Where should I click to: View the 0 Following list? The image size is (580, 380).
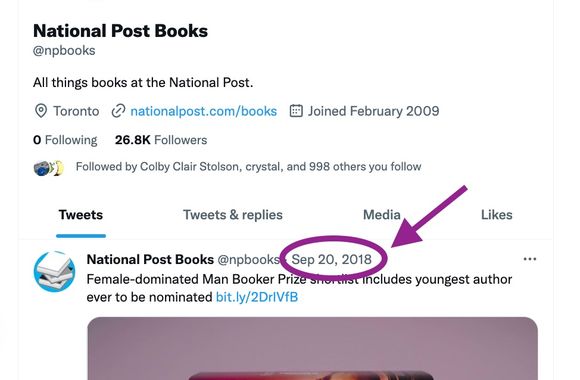(x=65, y=140)
